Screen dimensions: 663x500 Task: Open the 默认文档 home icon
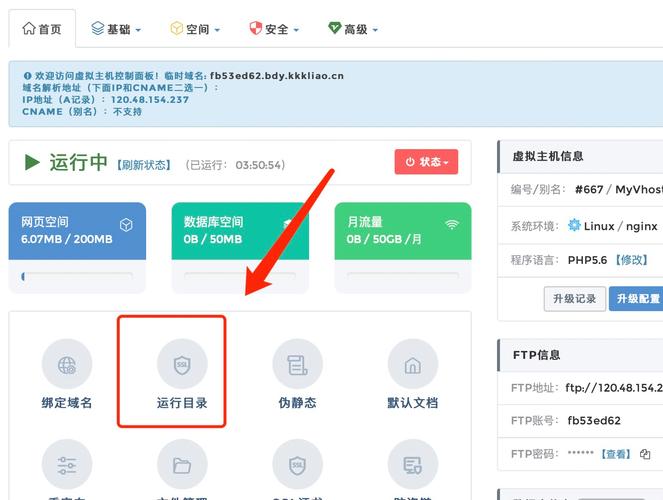pos(413,364)
